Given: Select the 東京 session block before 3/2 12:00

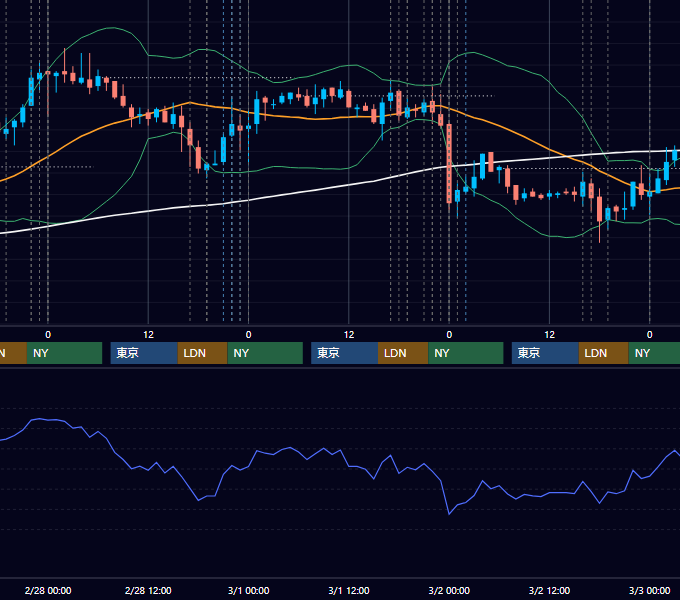Looking at the screenshot, I should click(x=545, y=353).
